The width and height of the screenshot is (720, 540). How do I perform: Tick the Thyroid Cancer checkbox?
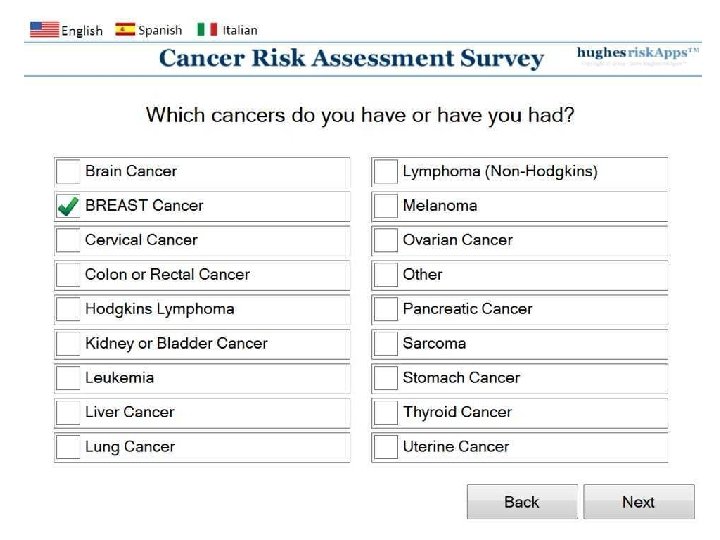386,413
